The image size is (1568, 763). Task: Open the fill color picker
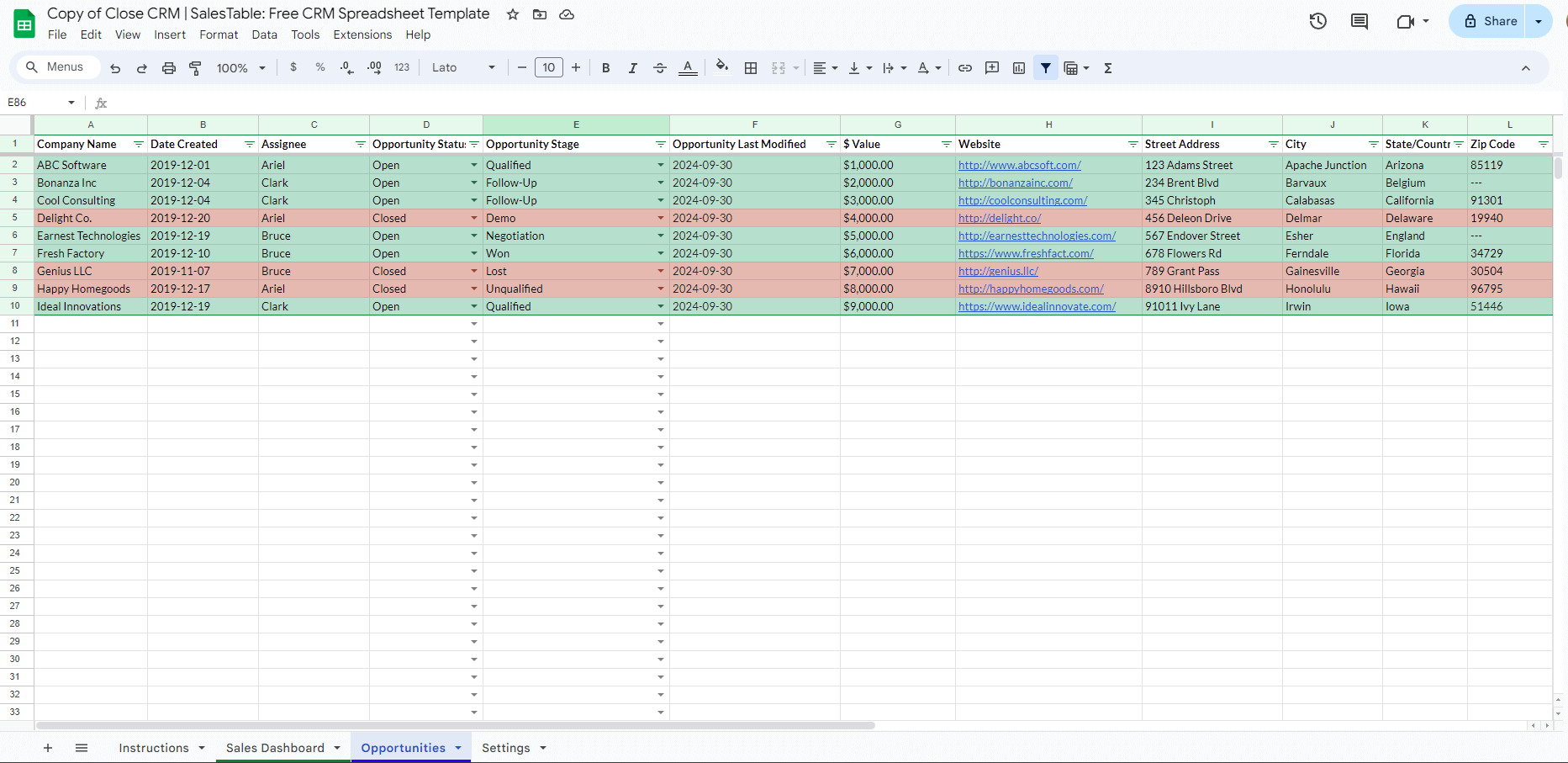[x=722, y=67]
